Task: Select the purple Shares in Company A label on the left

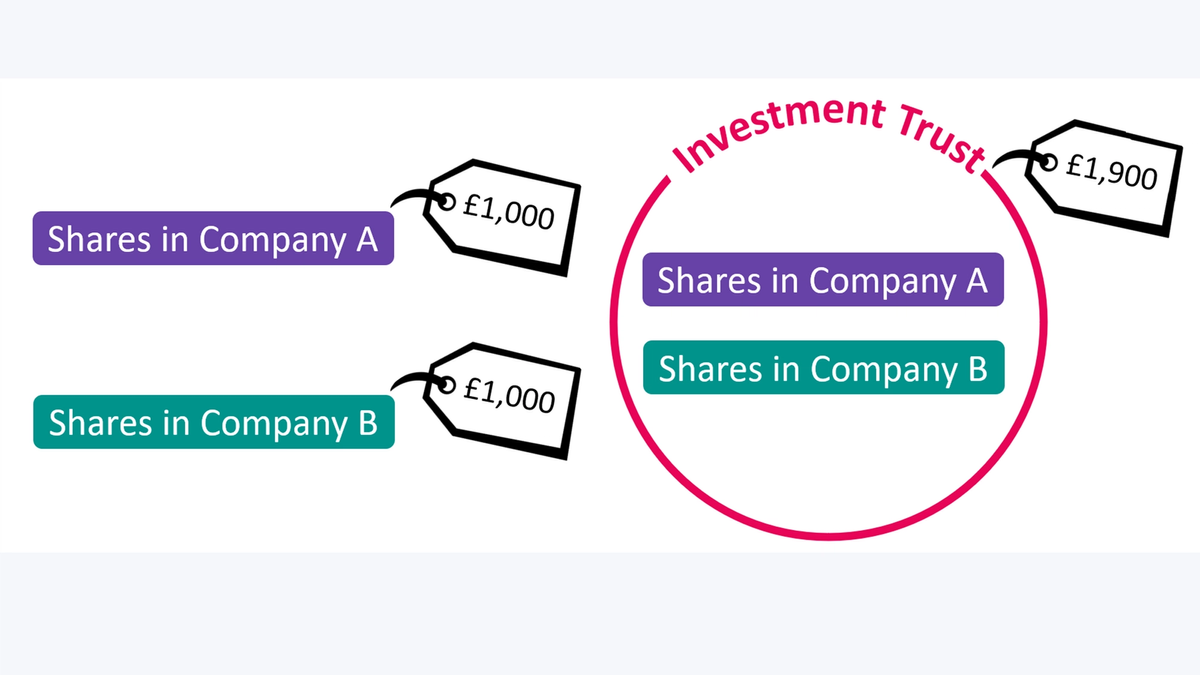Action: 213,239
